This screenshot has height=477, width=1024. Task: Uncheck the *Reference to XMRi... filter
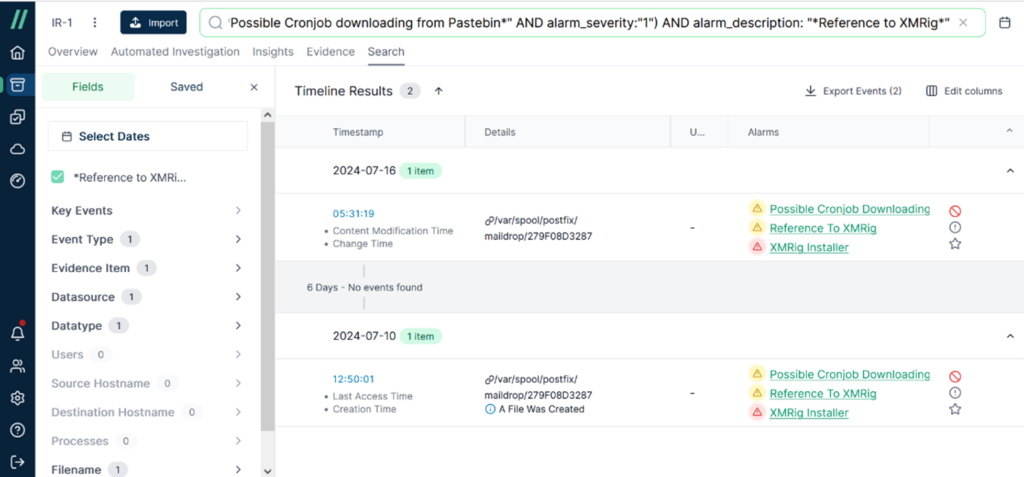click(57, 177)
